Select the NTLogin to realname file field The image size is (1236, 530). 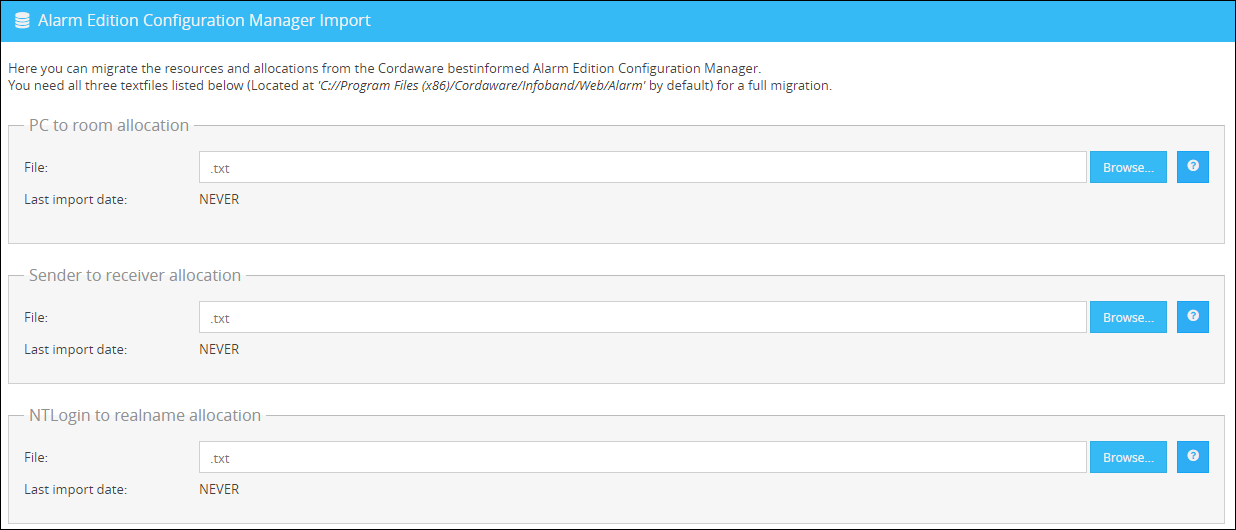click(642, 458)
